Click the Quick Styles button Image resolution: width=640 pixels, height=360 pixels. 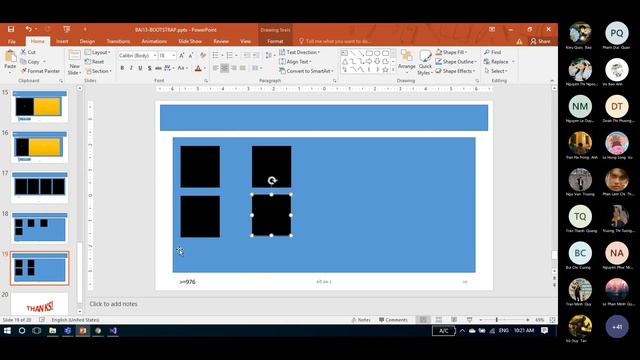[425, 62]
